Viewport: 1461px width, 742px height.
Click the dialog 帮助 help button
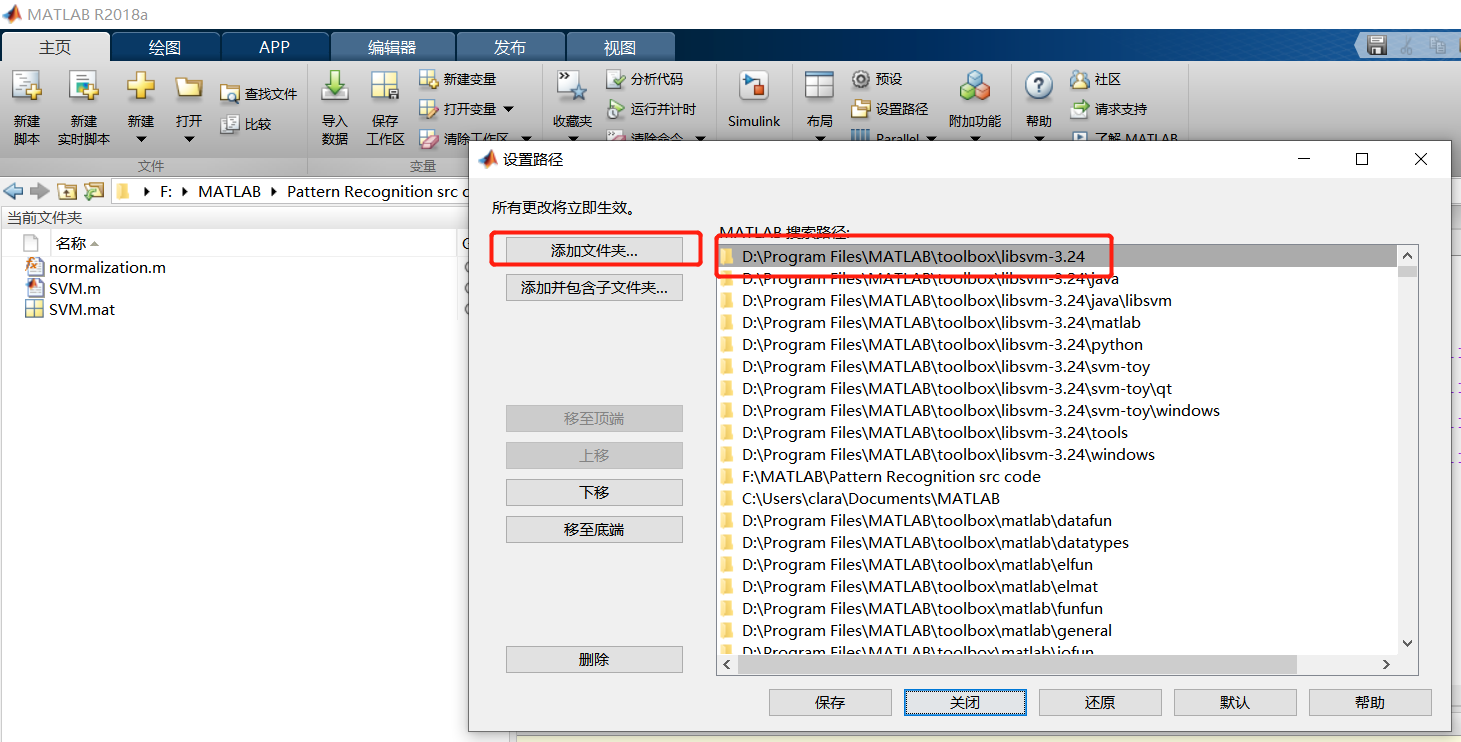(x=1370, y=702)
